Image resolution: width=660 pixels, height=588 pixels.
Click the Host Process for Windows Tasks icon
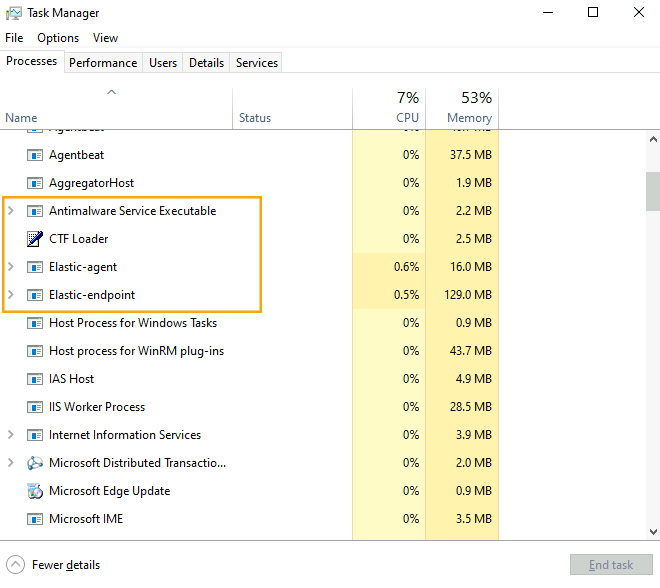pos(35,323)
